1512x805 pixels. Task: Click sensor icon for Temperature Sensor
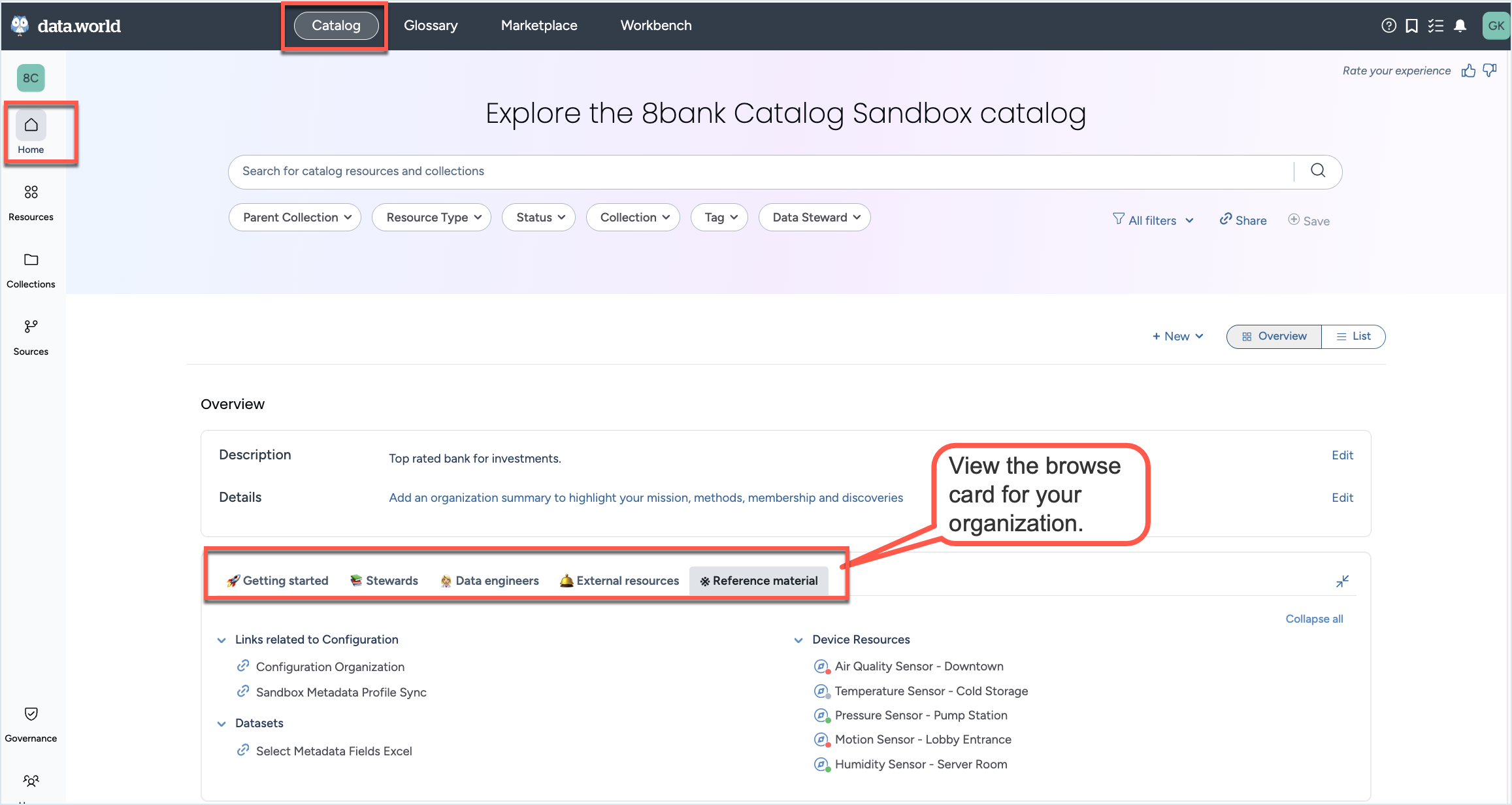[822, 691]
